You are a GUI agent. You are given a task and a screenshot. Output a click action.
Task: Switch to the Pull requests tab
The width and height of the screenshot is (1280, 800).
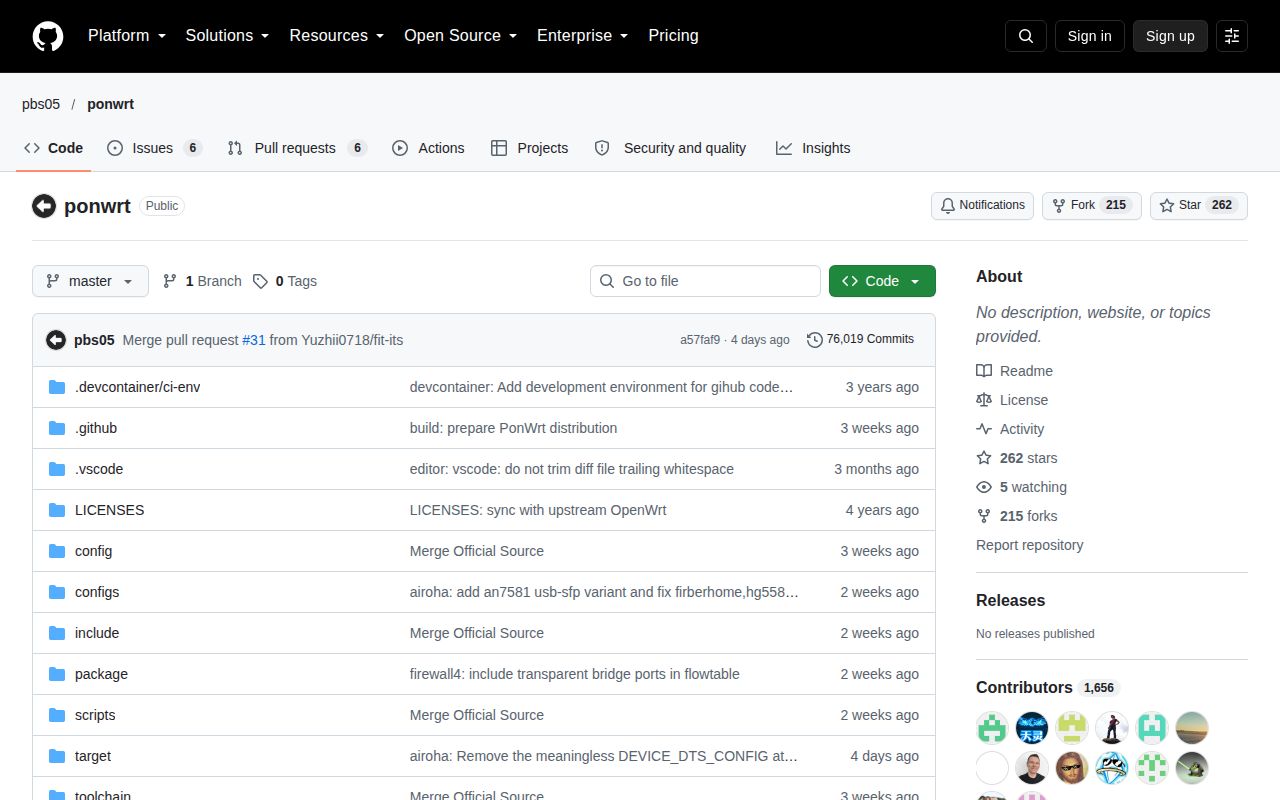click(x=297, y=148)
